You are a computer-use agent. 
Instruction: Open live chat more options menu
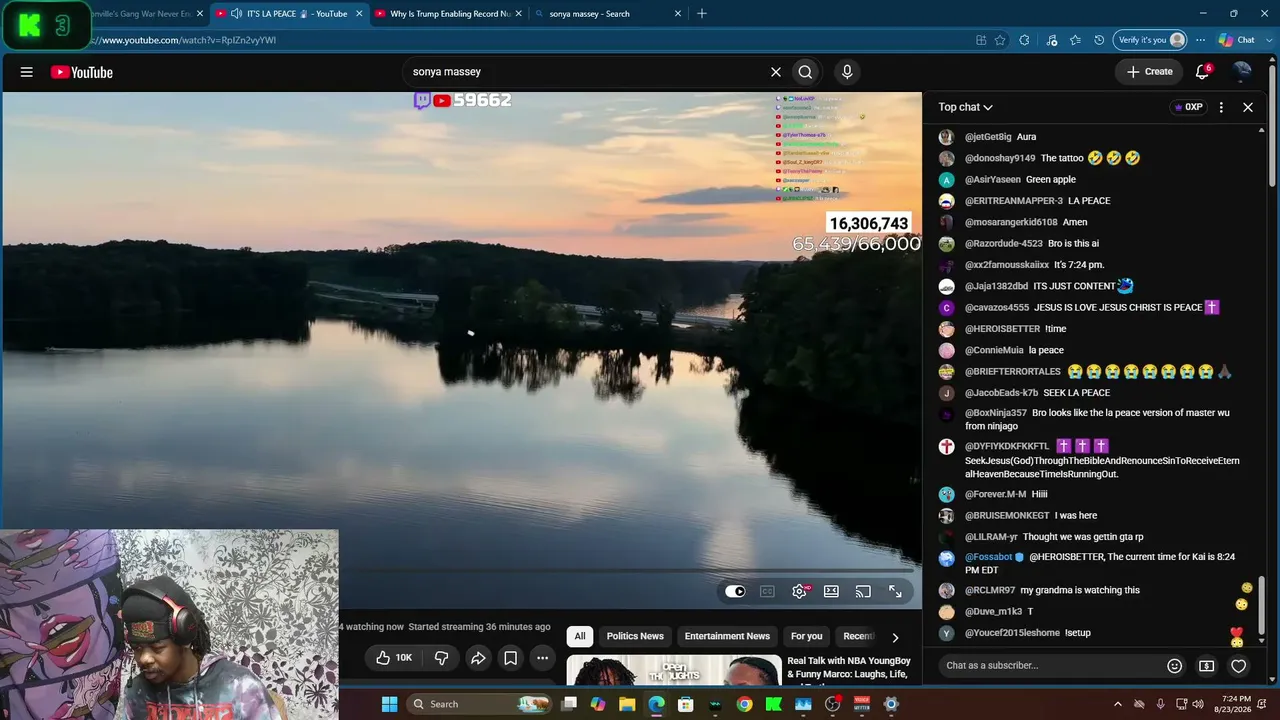click(1221, 107)
